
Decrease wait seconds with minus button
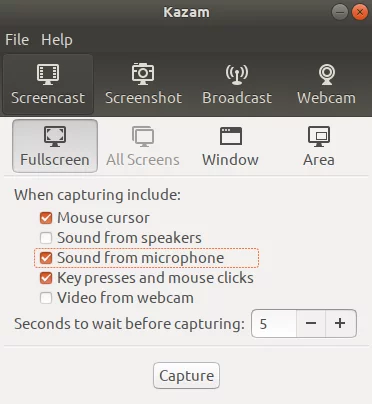click(x=311, y=323)
